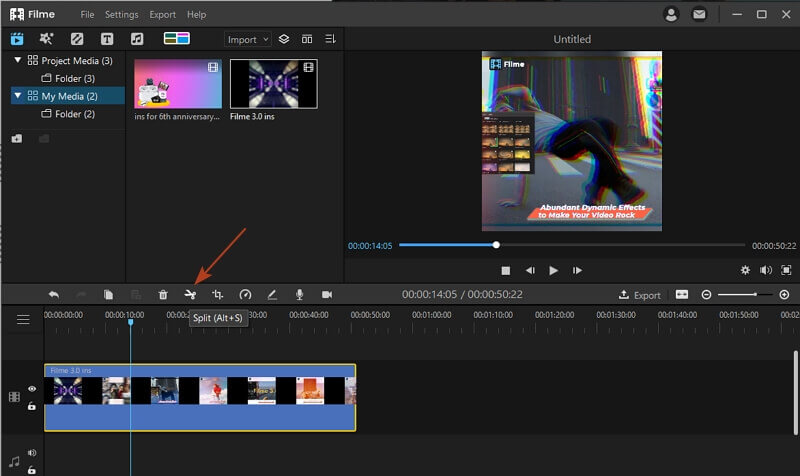Step to next frame
The height and width of the screenshot is (476, 800).
577,270
